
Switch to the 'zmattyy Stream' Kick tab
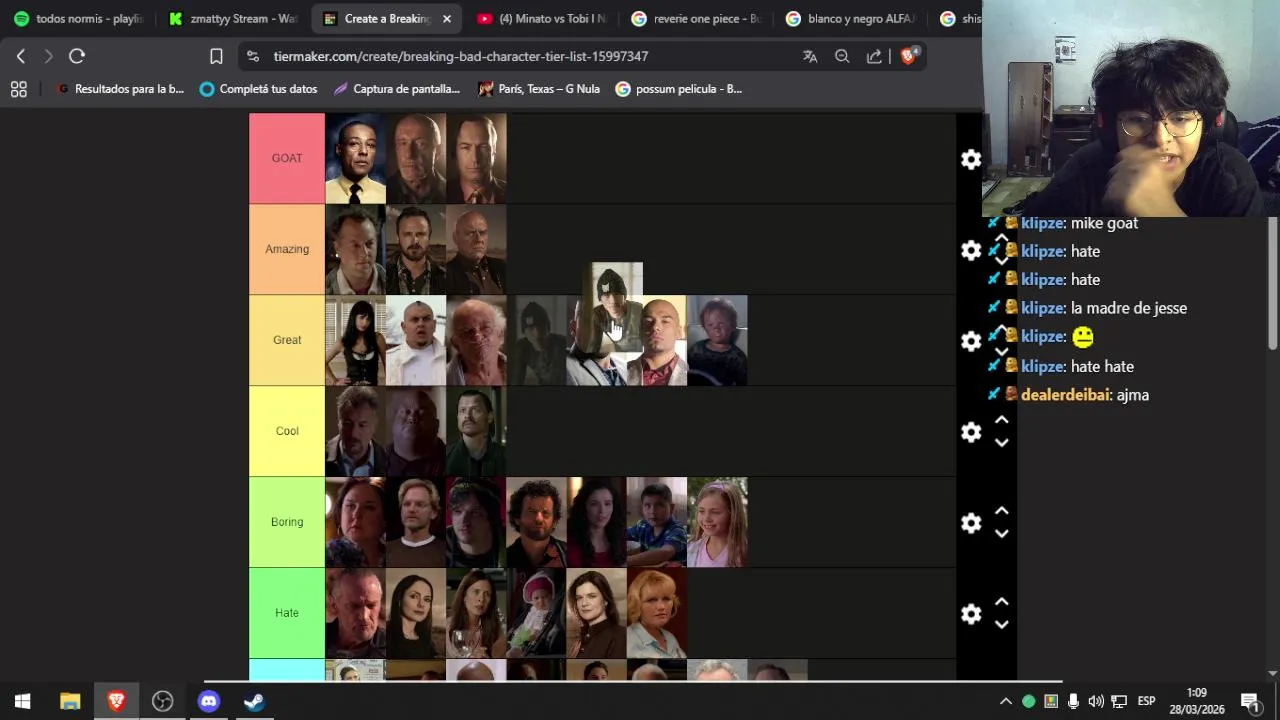tap(233, 19)
